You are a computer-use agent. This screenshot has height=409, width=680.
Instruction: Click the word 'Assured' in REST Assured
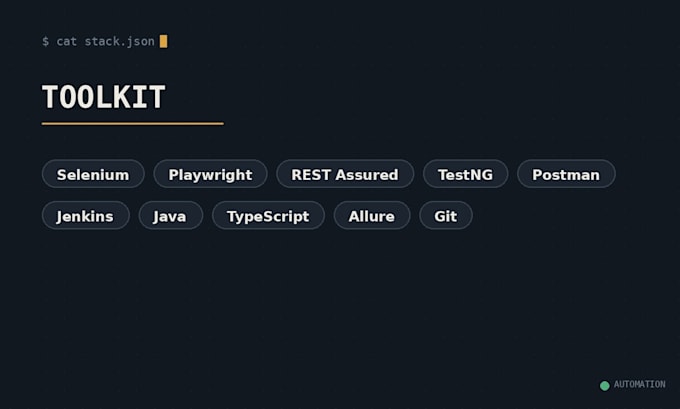coord(366,174)
